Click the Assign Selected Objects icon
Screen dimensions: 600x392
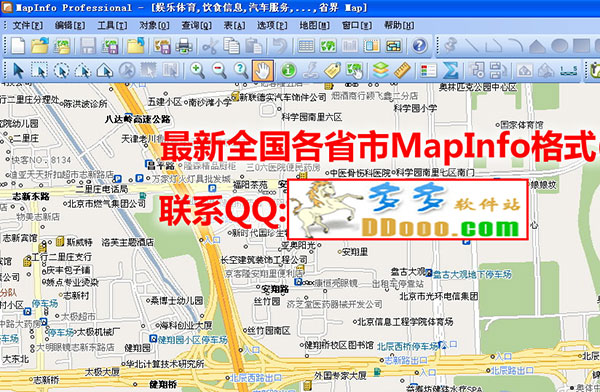pos(498,70)
